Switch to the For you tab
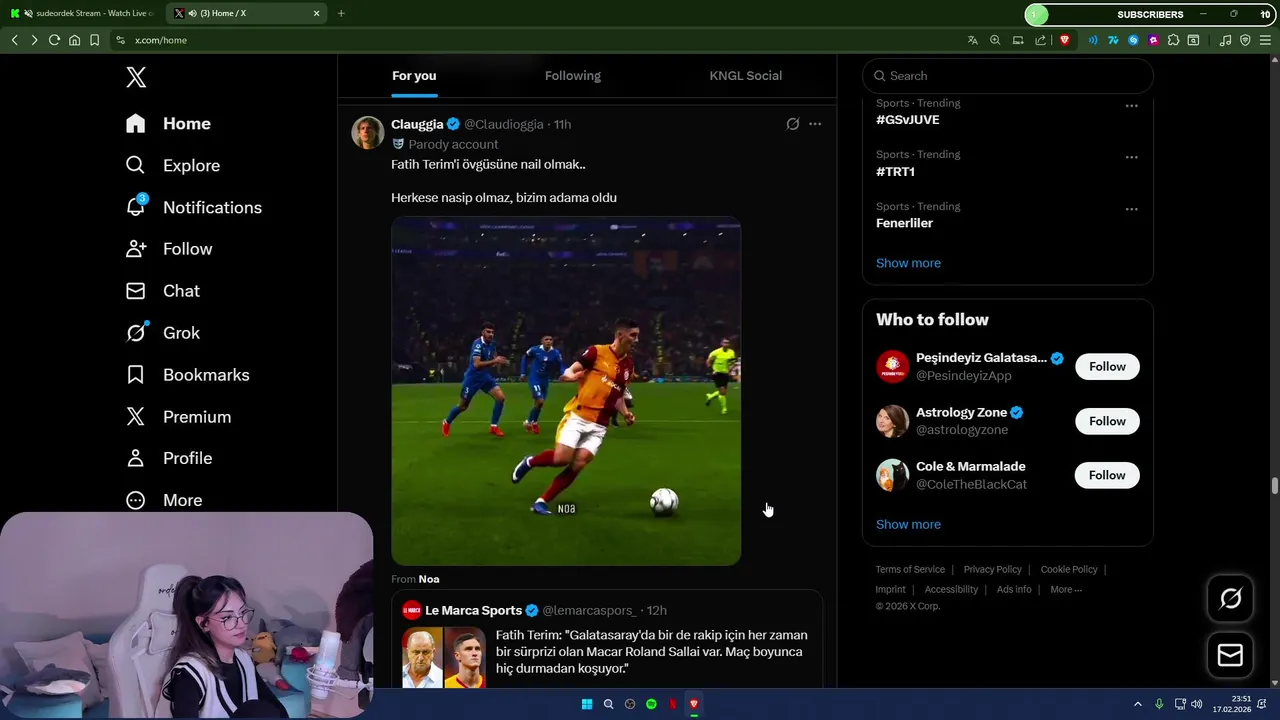Screen dimensions: 1280x720 (x=414, y=76)
